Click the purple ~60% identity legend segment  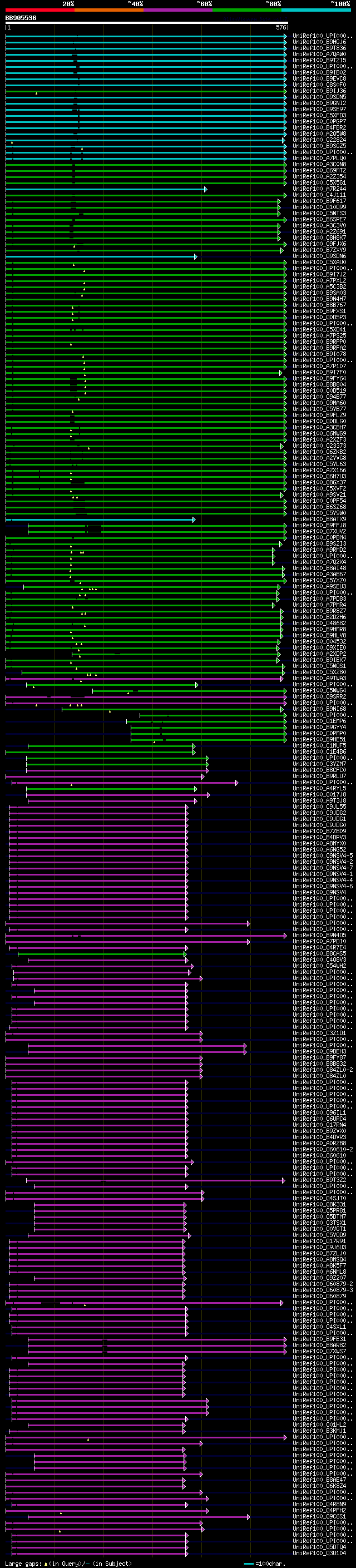click(x=179, y=10)
